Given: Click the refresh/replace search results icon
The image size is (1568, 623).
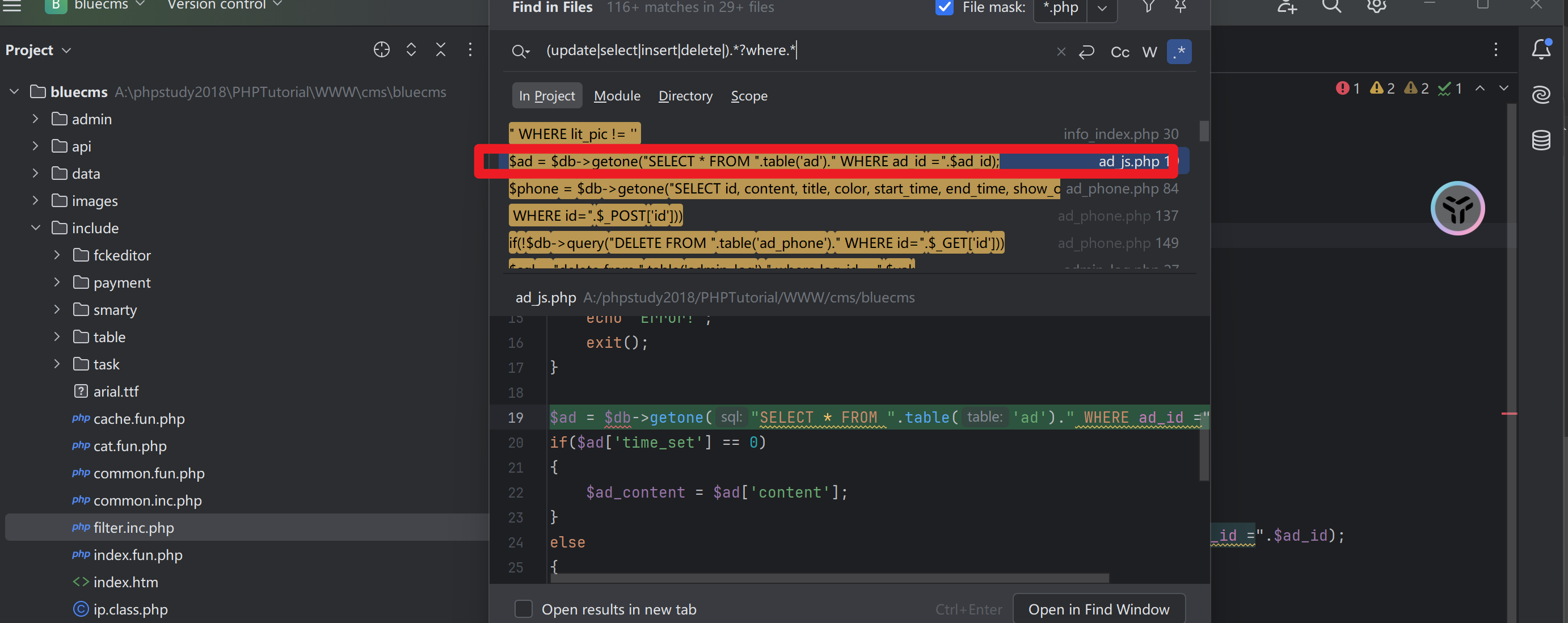Looking at the screenshot, I should 1089,50.
